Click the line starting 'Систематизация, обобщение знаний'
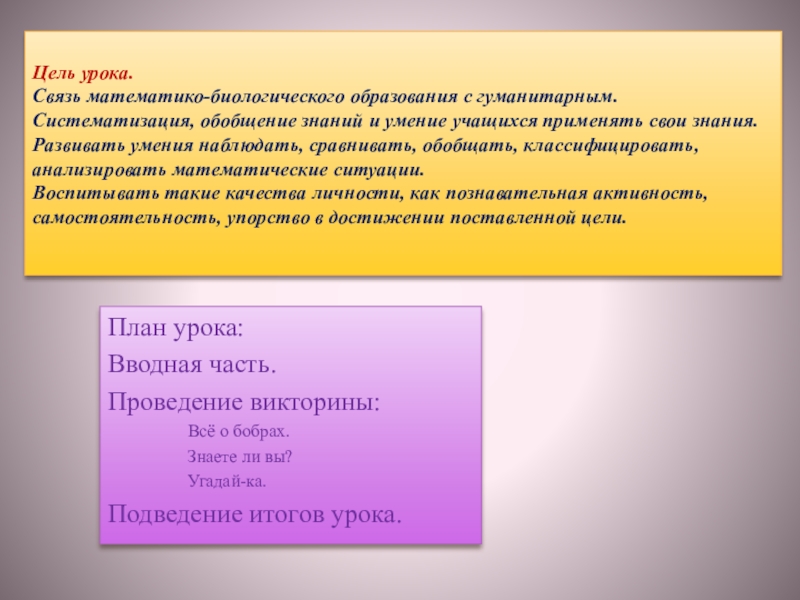The width and height of the screenshot is (800, 600). (x=395, y=121)
